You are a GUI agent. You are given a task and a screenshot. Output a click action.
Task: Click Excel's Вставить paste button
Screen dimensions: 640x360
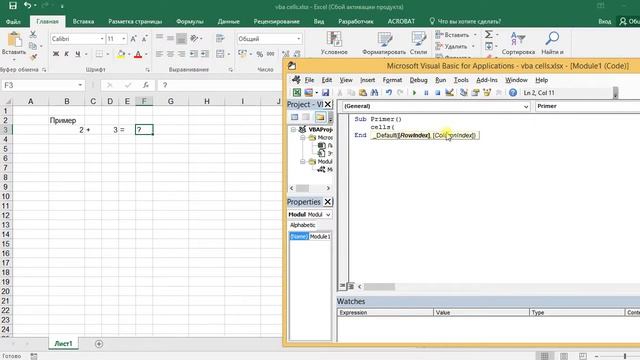click(14, 44)
